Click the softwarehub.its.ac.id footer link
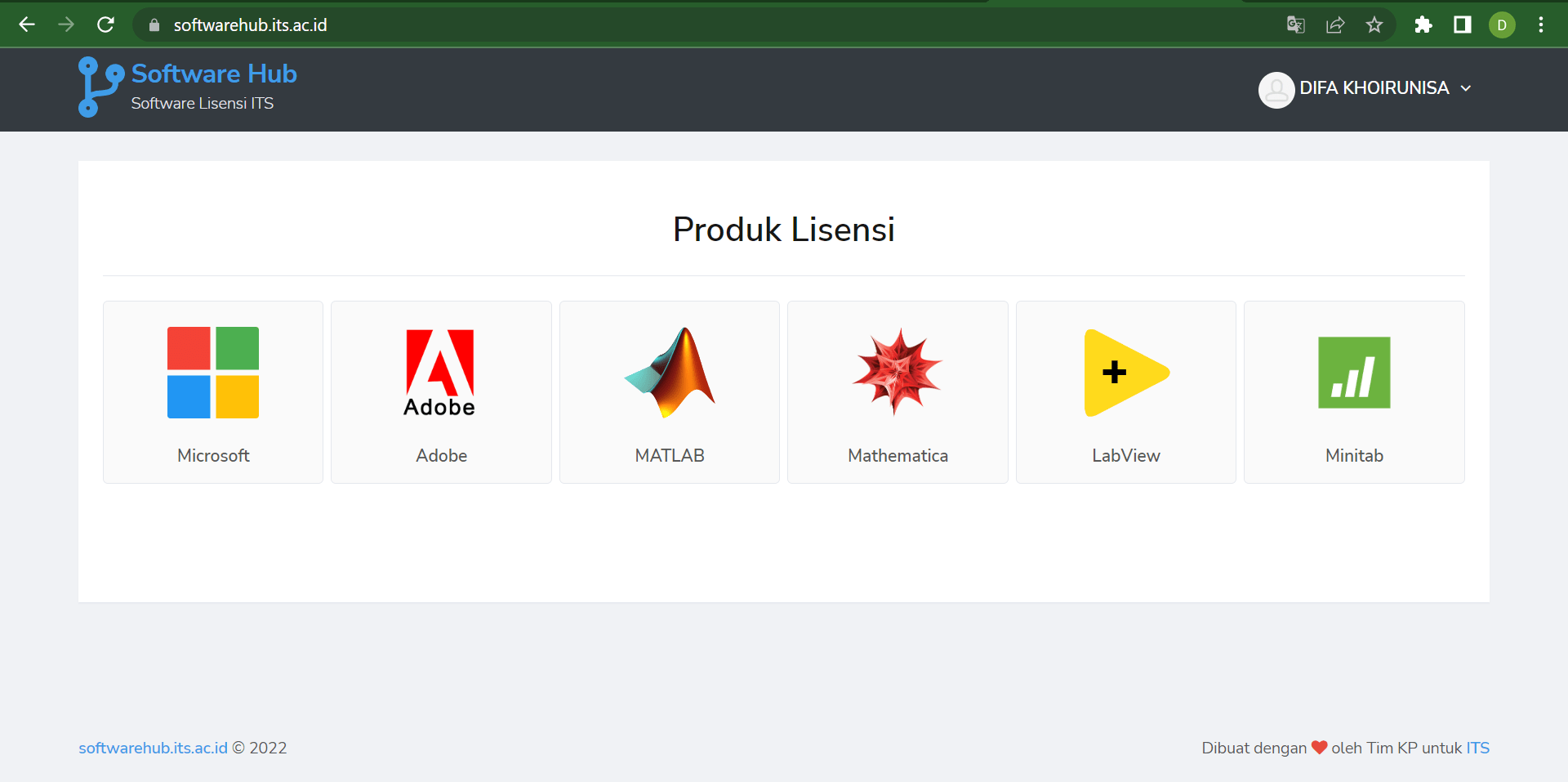Image resolution: width=1568 pixels, height=782 pixels. pos(153,748)
